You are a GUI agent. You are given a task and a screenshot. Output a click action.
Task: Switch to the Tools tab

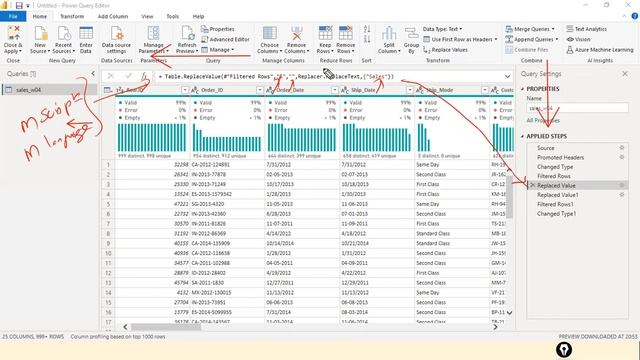pyautogui.click(x=173, y=16)
